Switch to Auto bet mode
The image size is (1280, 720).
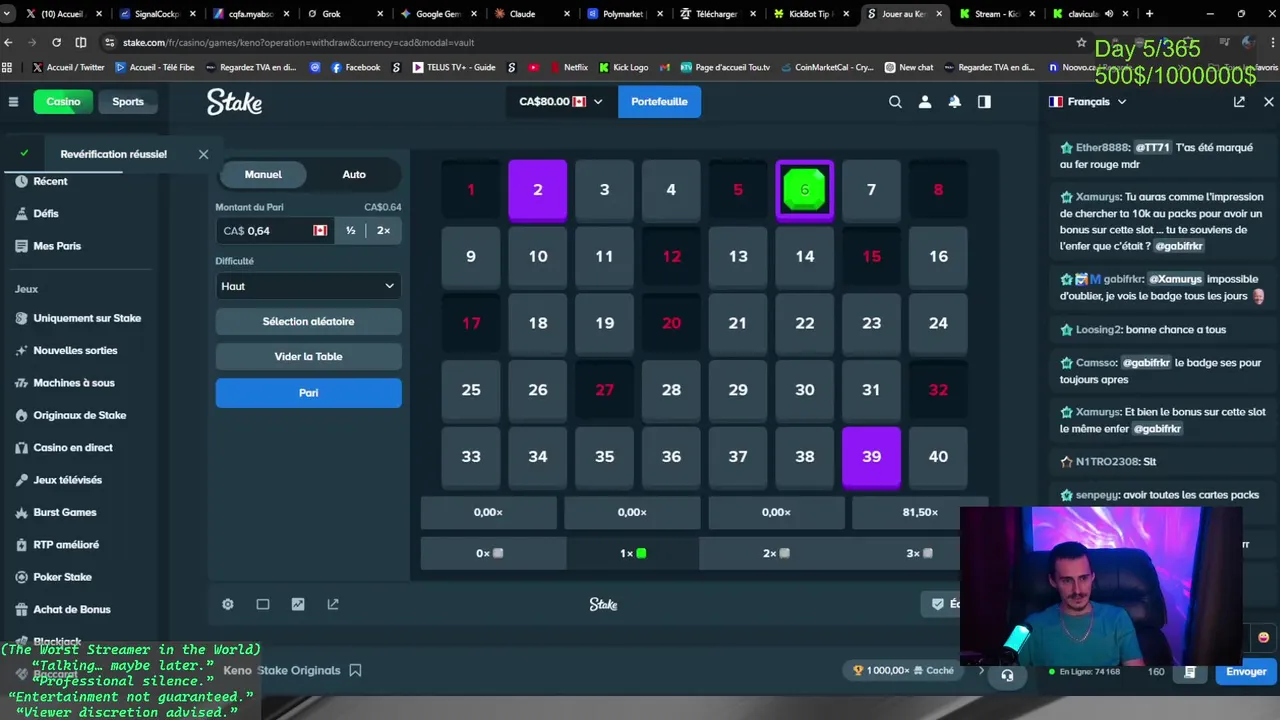[x=354, y=174]
